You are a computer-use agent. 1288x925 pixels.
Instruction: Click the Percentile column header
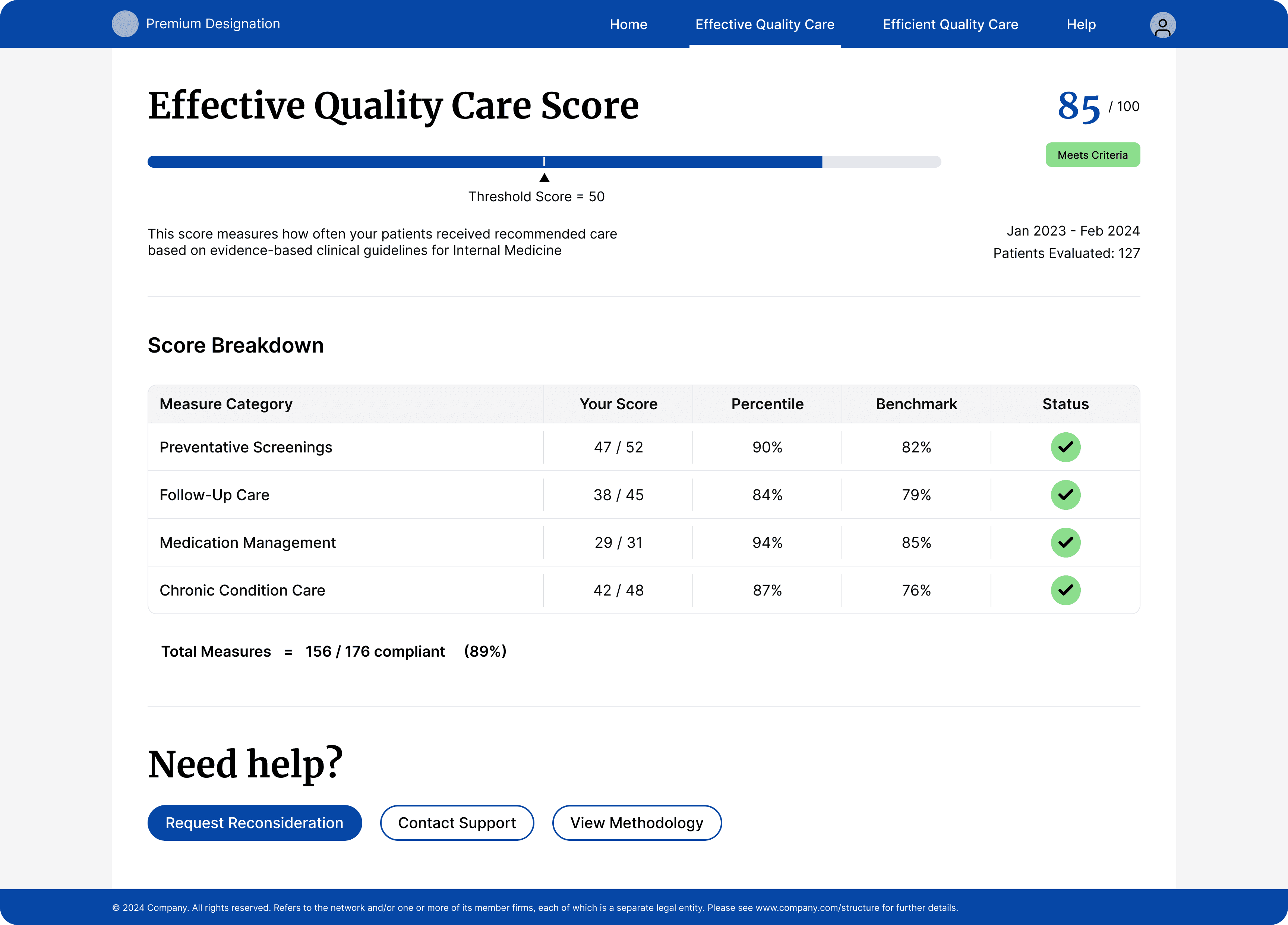click(767, 404)
